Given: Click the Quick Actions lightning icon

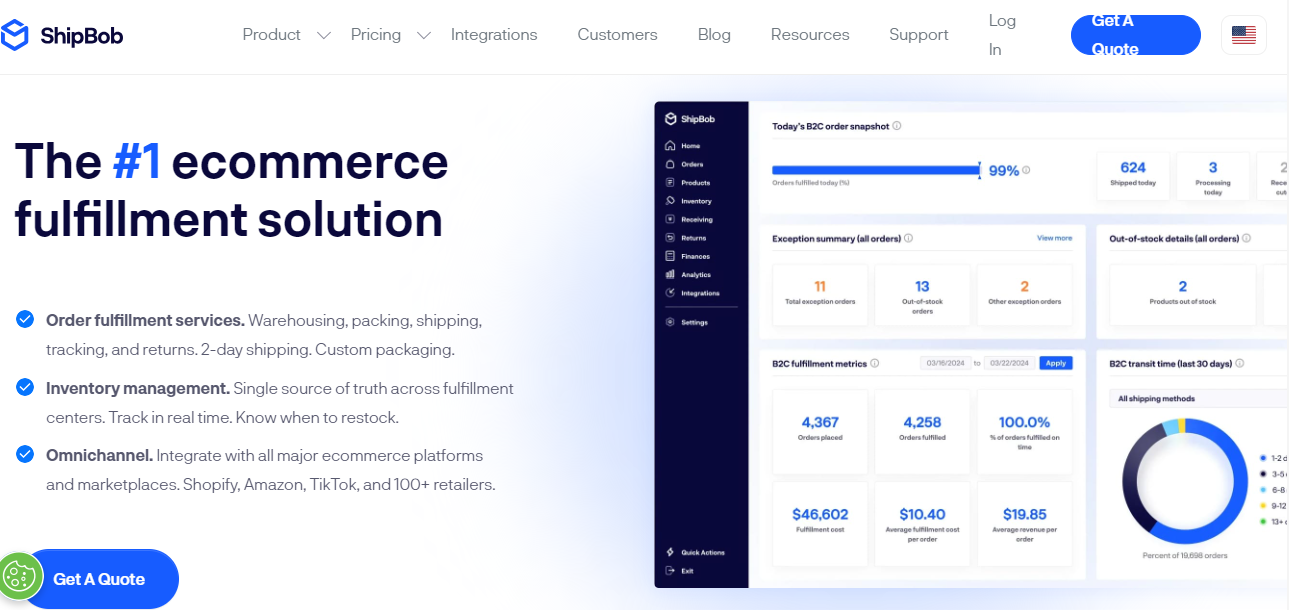Looking at the screenshot, I should pos(670,552).
